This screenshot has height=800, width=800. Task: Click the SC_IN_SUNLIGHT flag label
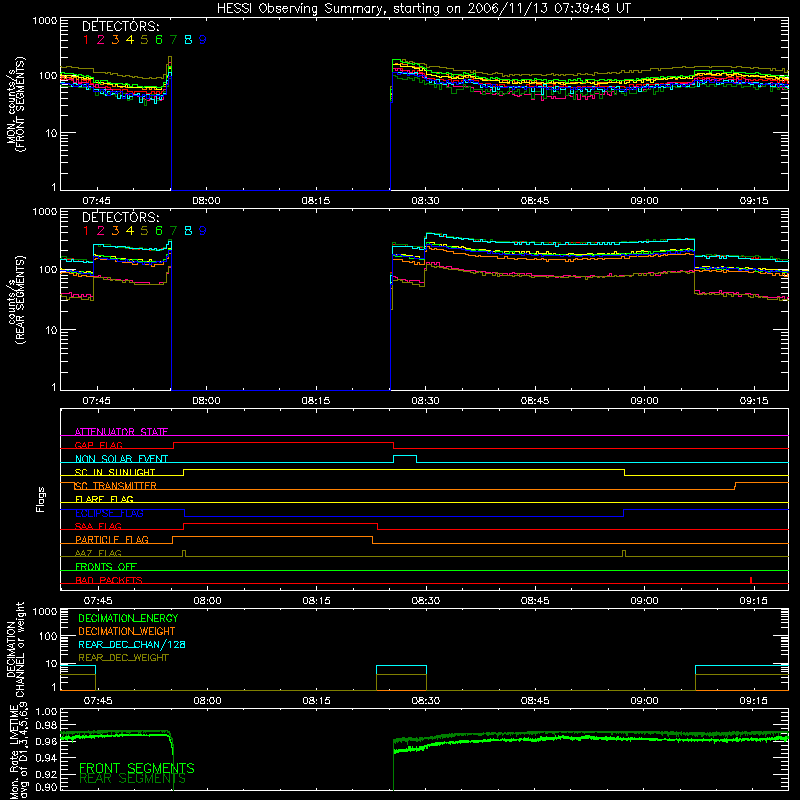coord(115,472)
